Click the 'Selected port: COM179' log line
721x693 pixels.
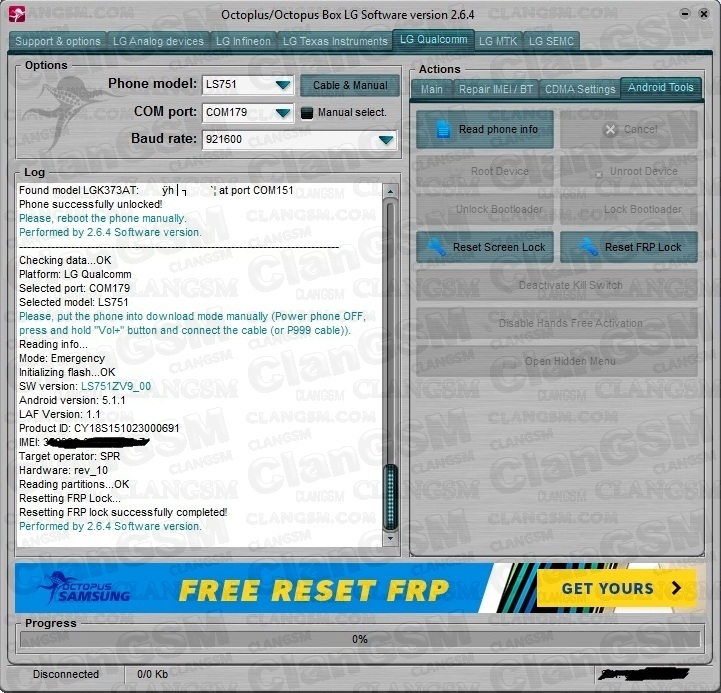(74, 288)
